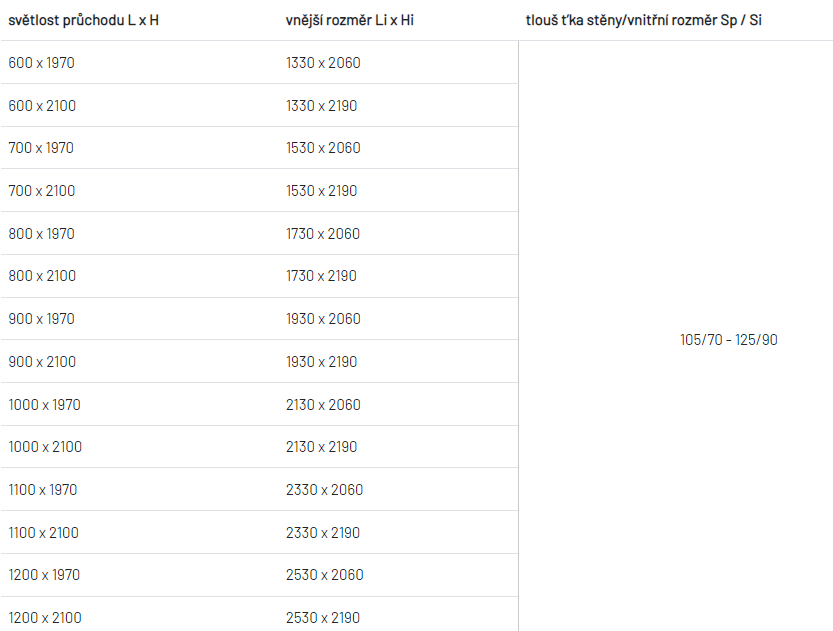Click the 2330 x 2190 cell
This screenshot has width=833, height=631.
[323, 533]
